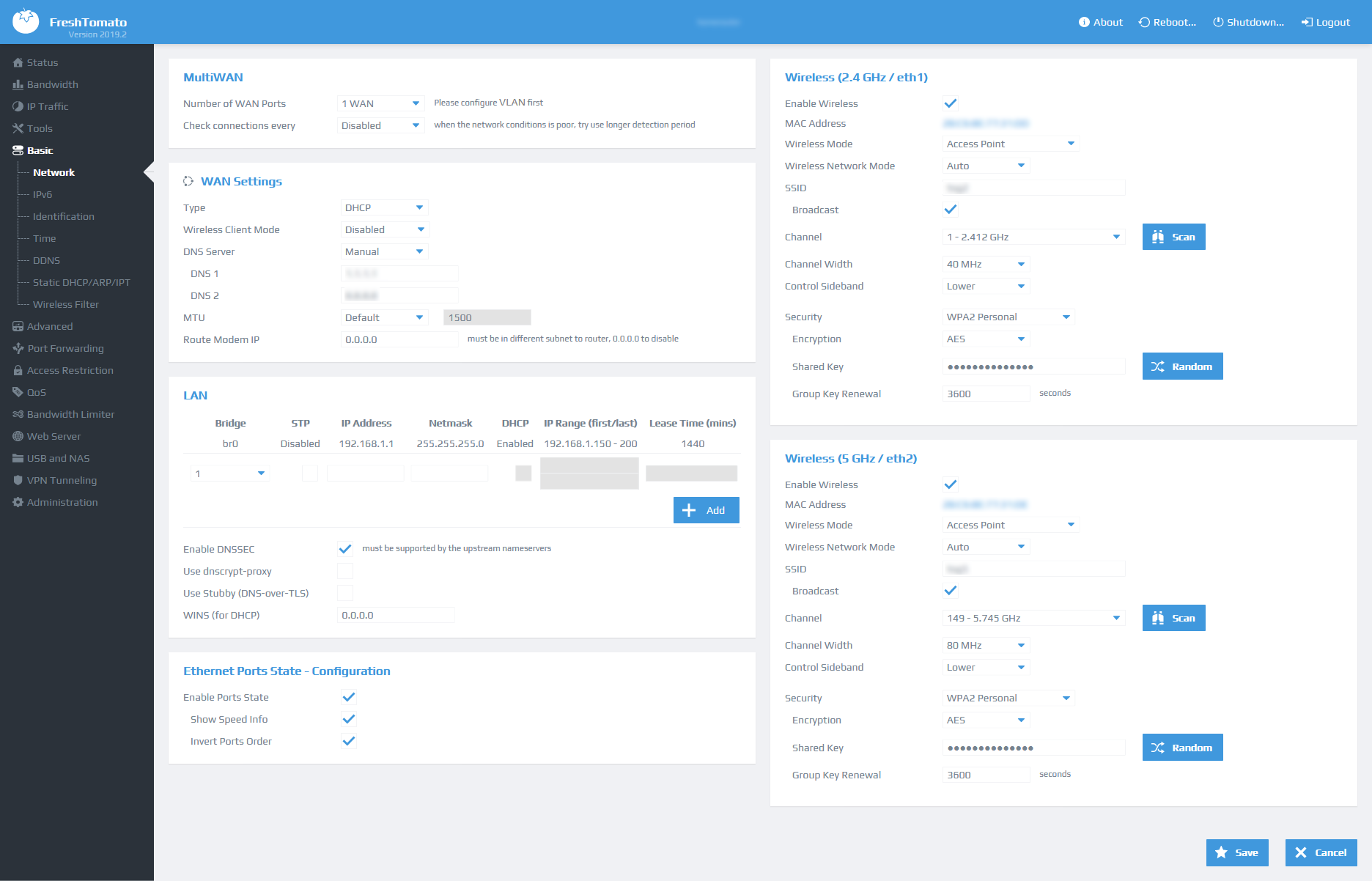
Task: Open the Tools section icon
Action: [18, 128]
